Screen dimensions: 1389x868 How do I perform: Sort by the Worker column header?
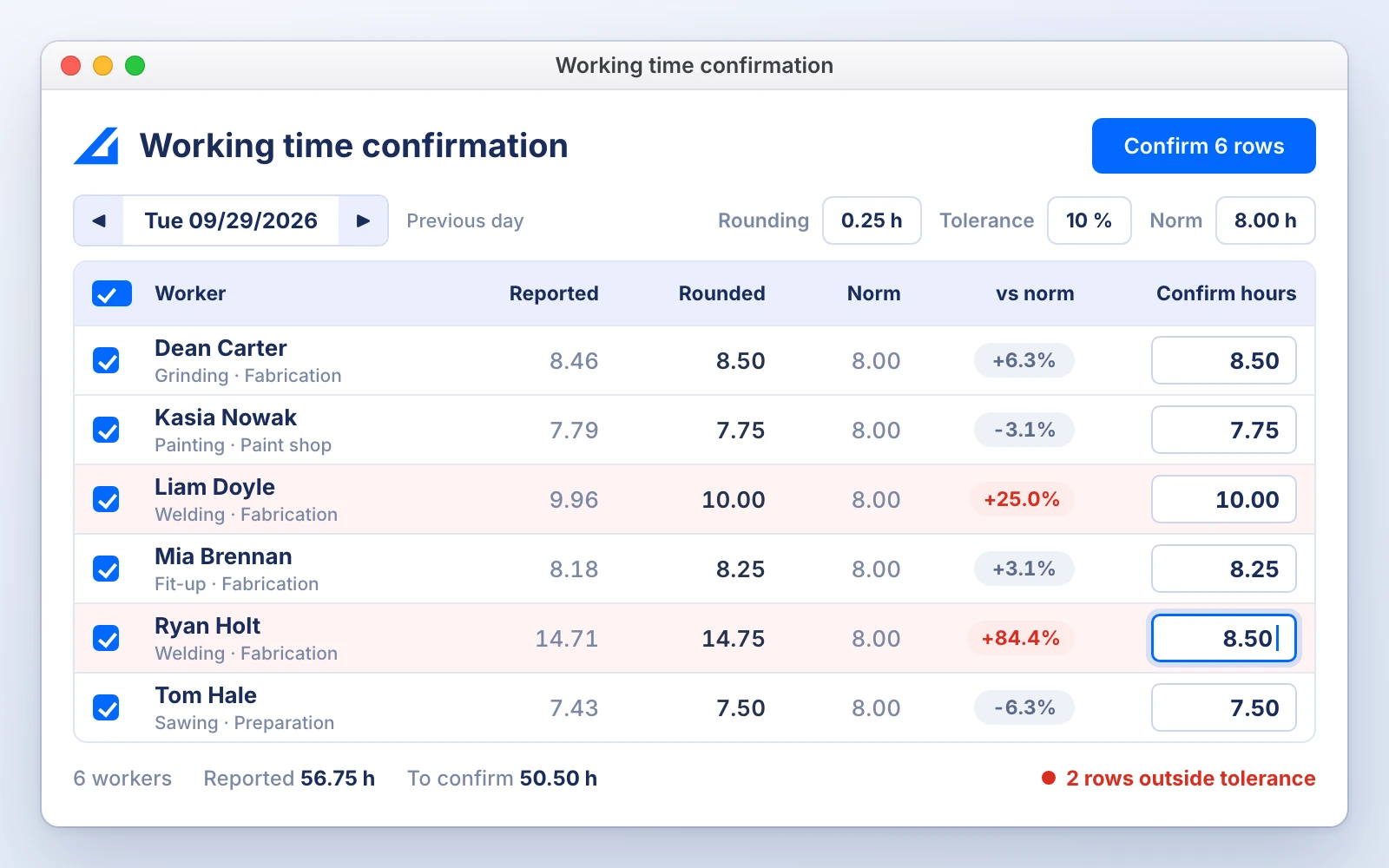[190, 293]
